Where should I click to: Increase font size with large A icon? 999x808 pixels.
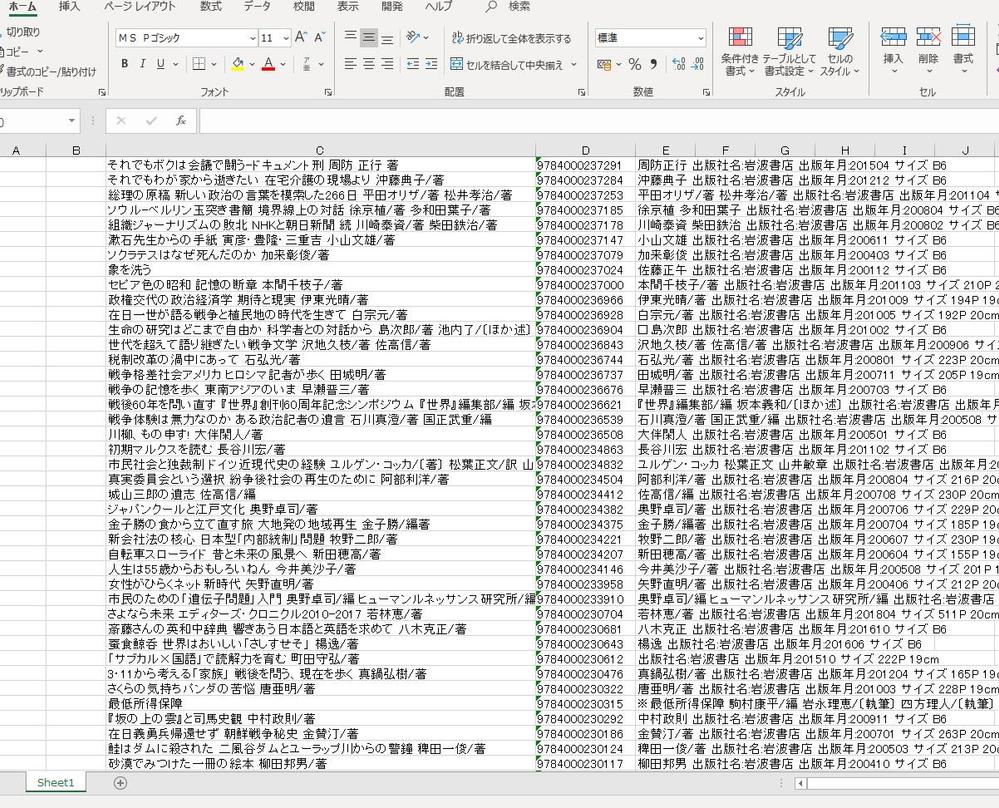301,38
